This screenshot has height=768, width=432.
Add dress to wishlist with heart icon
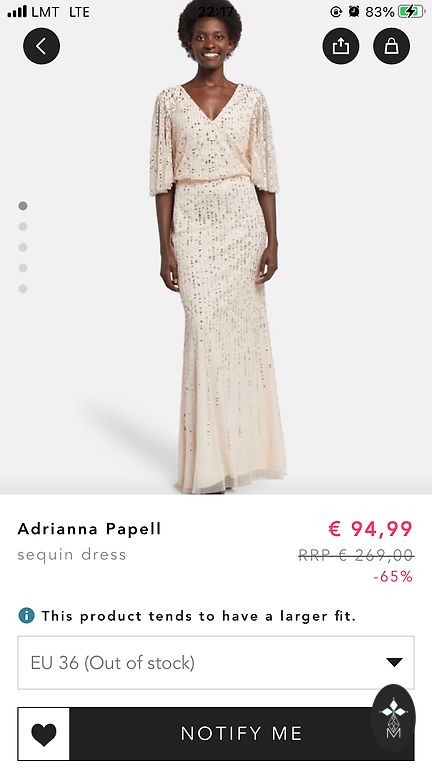tap(44, 734)
